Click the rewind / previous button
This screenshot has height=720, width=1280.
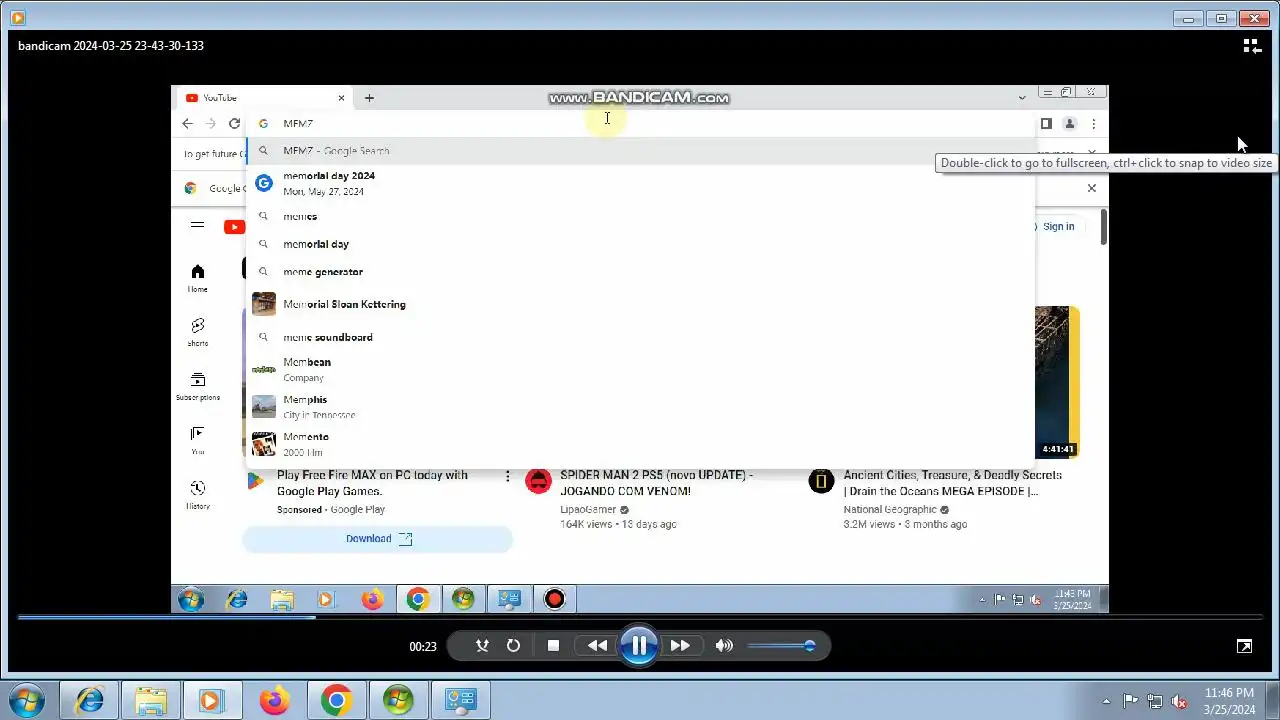click(x=597, y=646)
